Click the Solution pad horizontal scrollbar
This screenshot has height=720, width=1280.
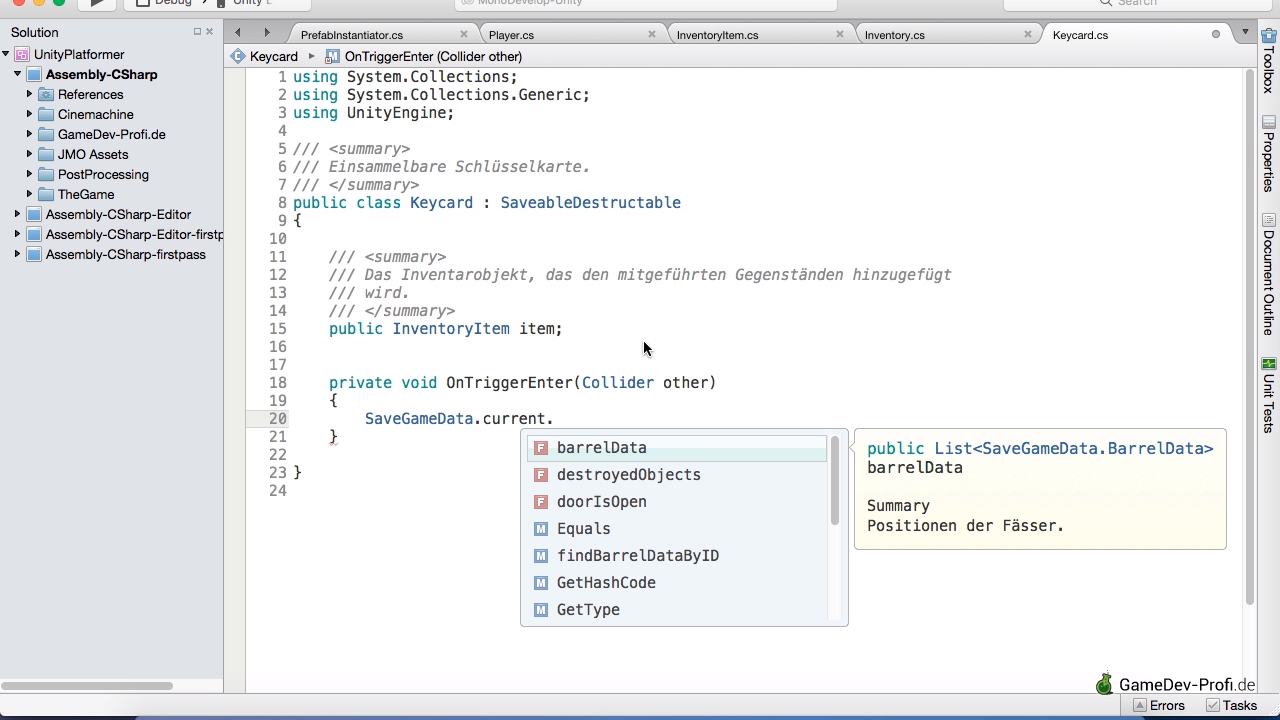pyautogui.click(x=88, y=686)
